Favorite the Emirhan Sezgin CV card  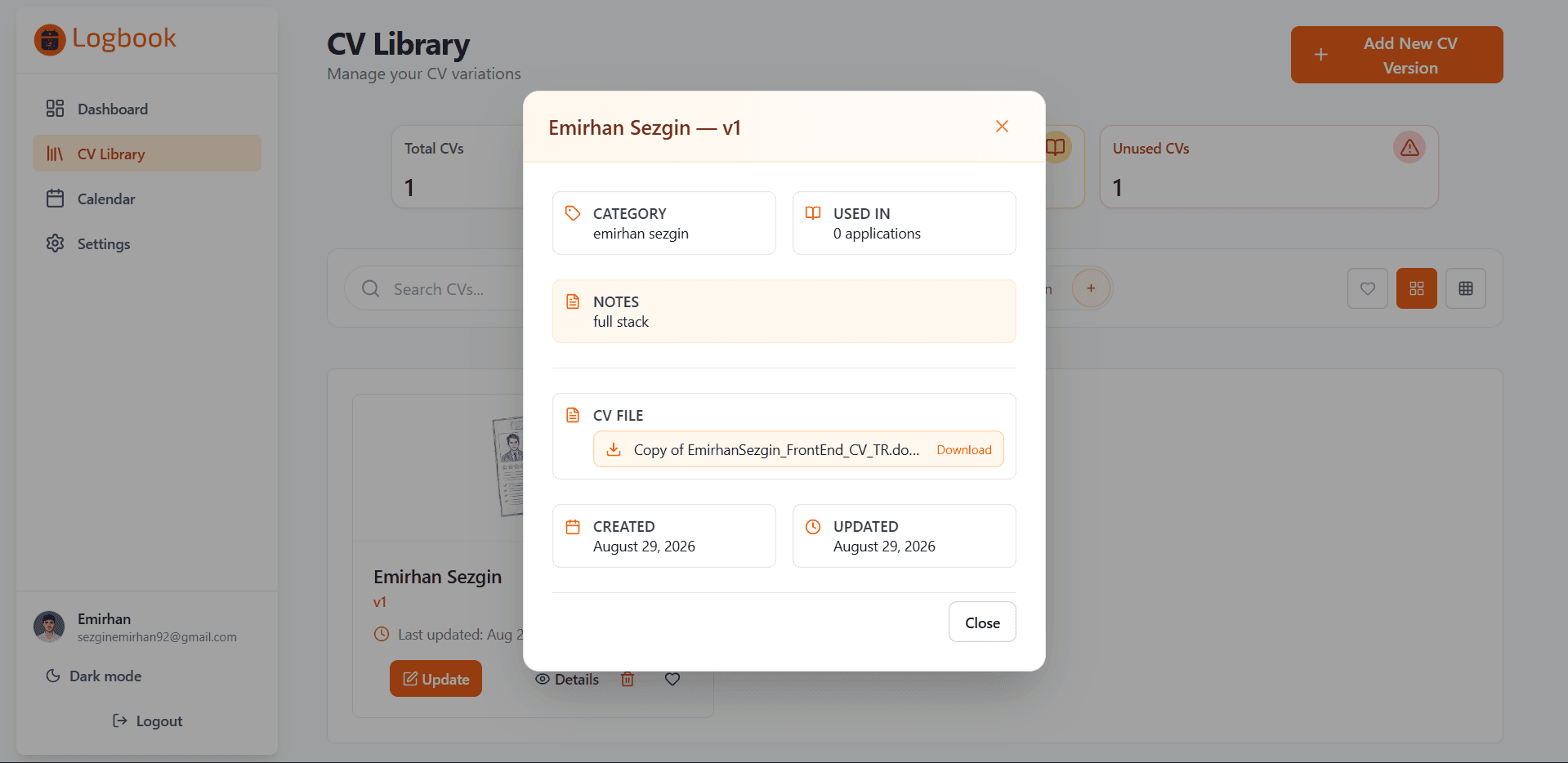pos(672,680)
